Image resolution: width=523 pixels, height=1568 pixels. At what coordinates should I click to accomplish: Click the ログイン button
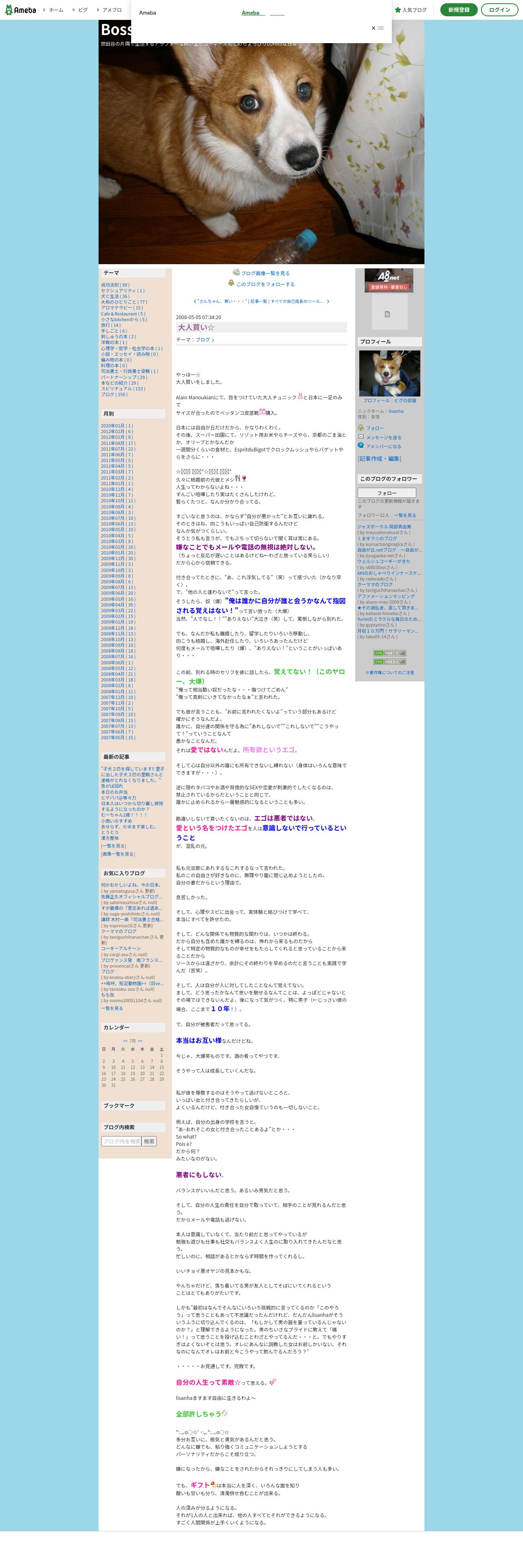pos(499,10)
